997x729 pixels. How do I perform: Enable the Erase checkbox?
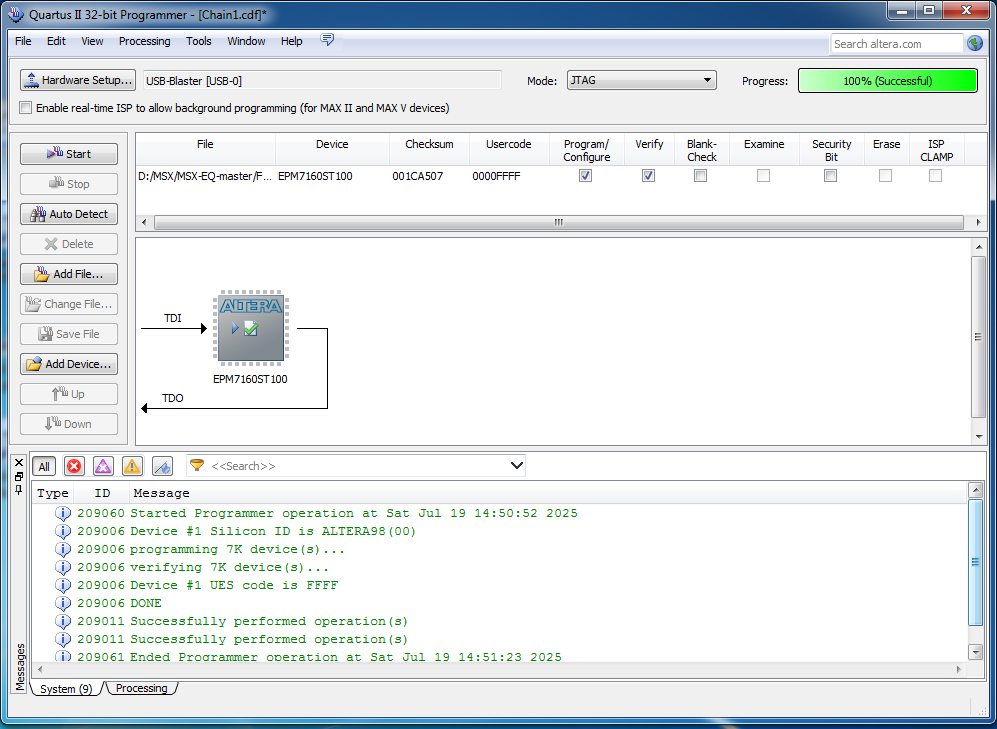pos(885,175)
